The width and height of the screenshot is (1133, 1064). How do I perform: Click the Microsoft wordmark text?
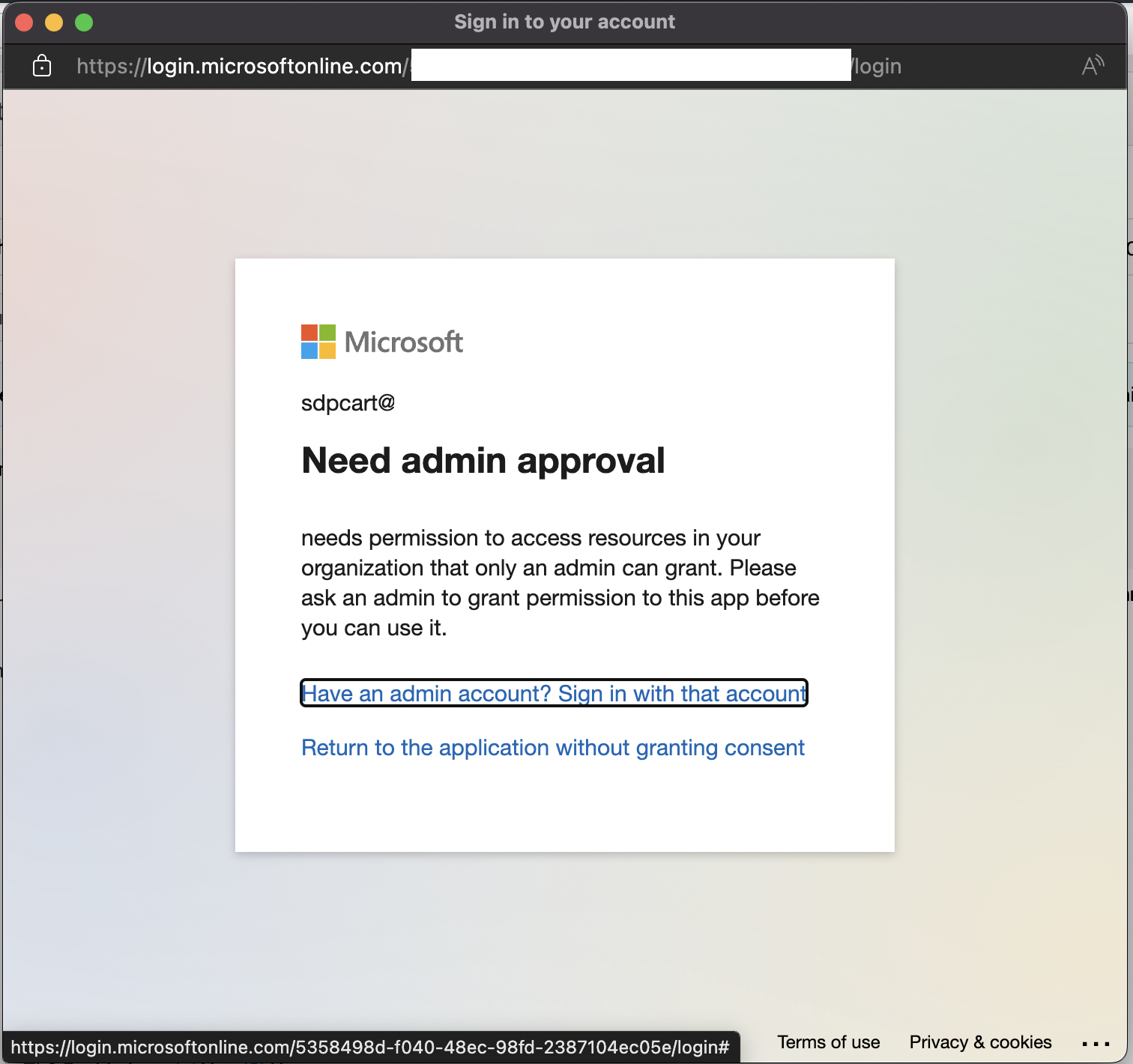[403, 342]
